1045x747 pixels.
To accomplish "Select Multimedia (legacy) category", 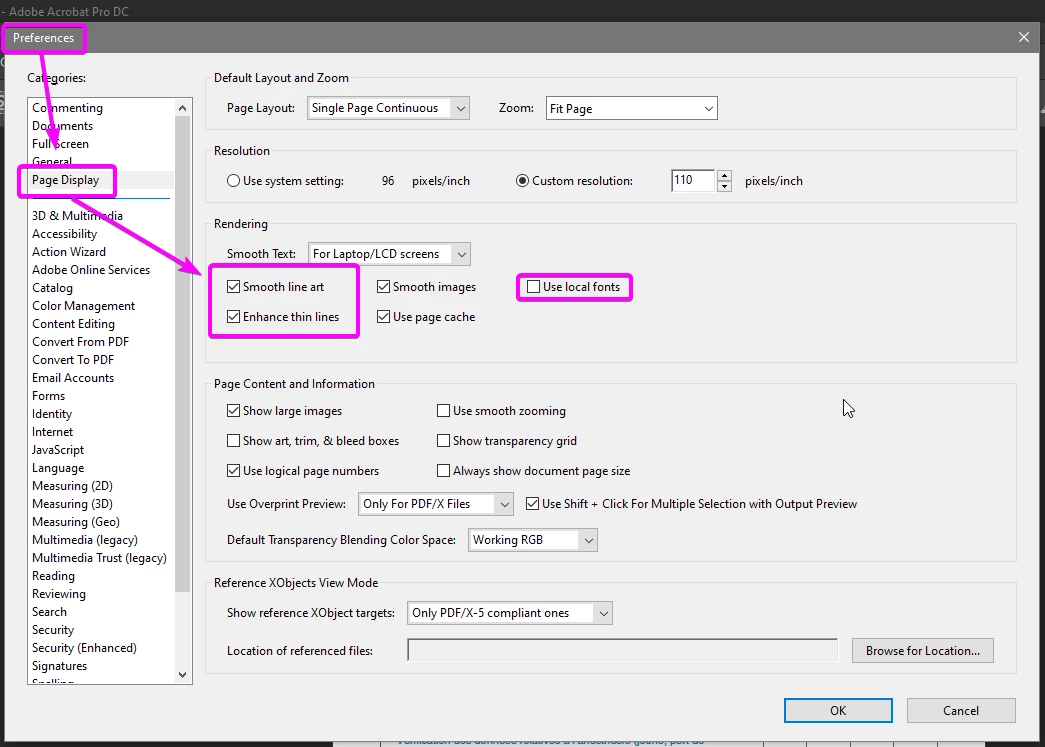I will tap(85, 540).
